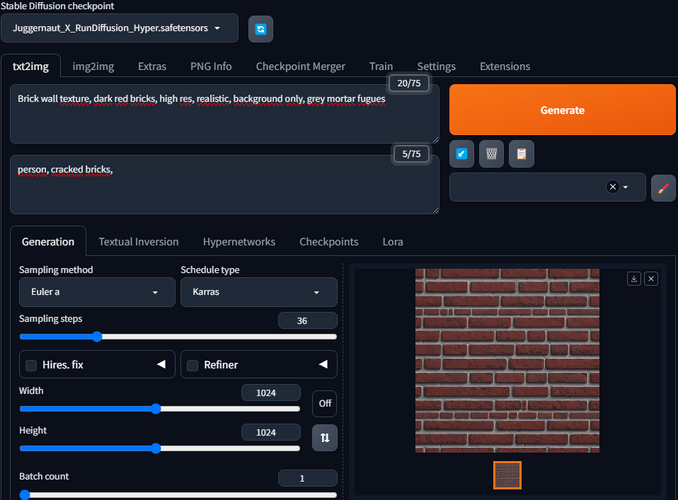Toggle the aspect ratio Off button
Image resolution: width=678 pixels, height=500 pixels.
click(x=325, y=403)
